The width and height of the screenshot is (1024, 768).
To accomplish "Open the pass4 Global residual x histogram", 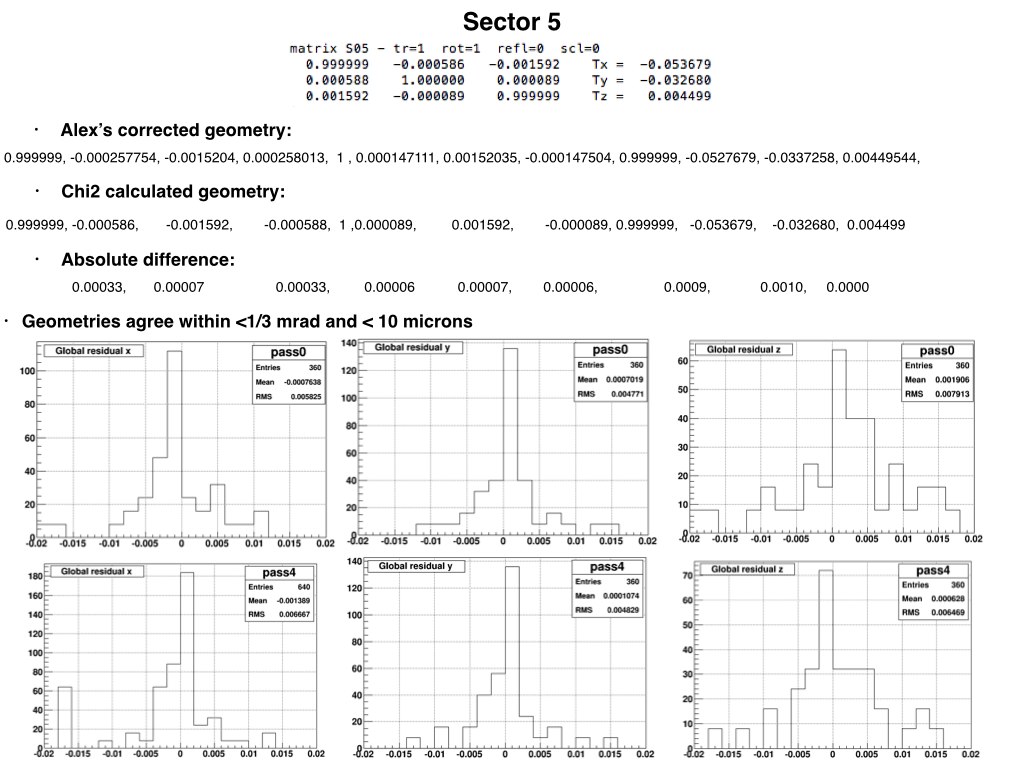I will (174, 660).
